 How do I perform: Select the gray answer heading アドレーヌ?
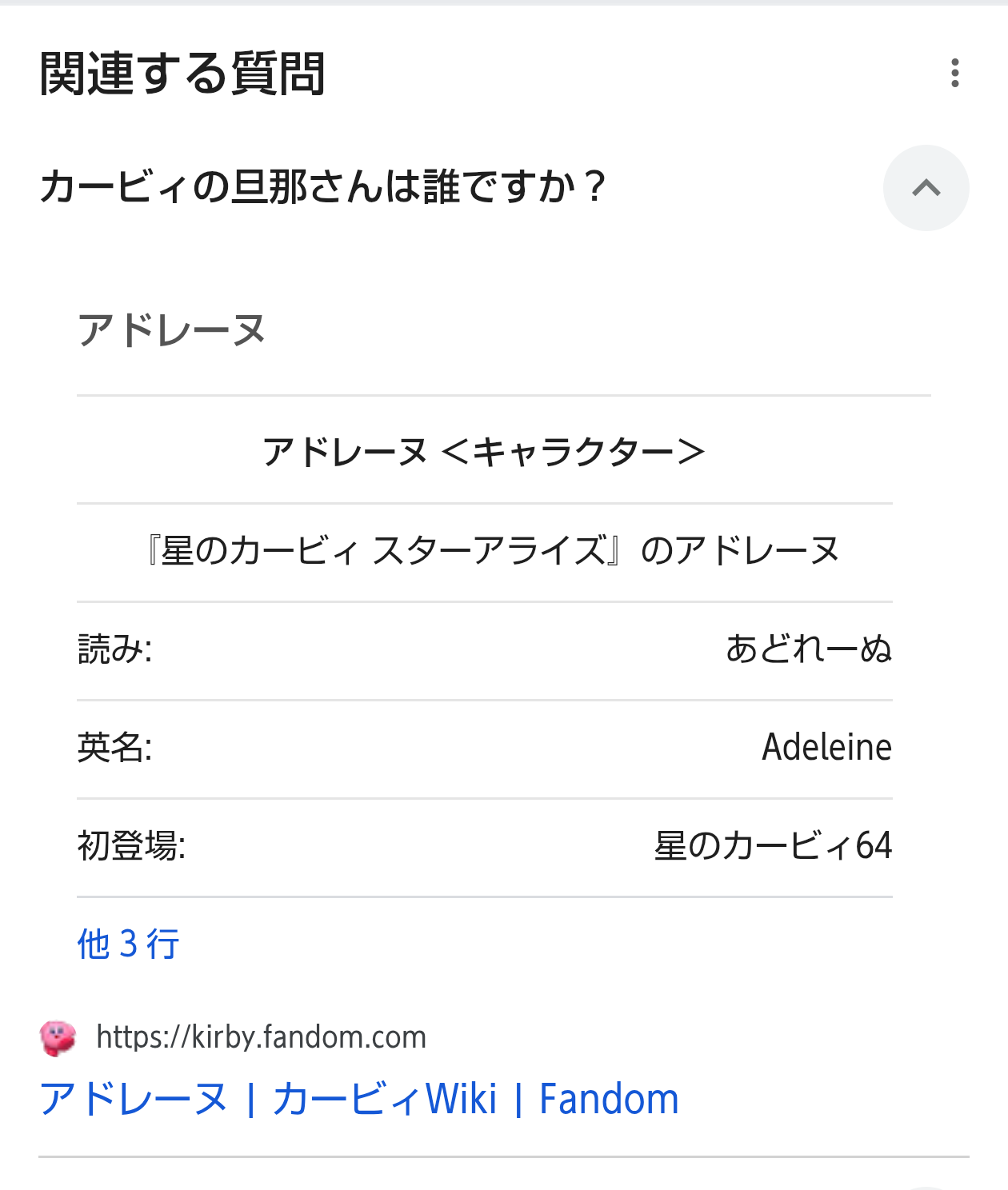(x=171, y=330)
